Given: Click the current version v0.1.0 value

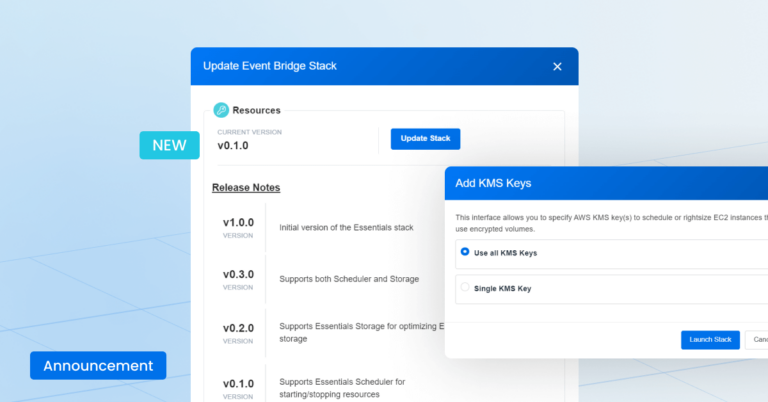Looking at the screenshot, I should pos(233,146).
